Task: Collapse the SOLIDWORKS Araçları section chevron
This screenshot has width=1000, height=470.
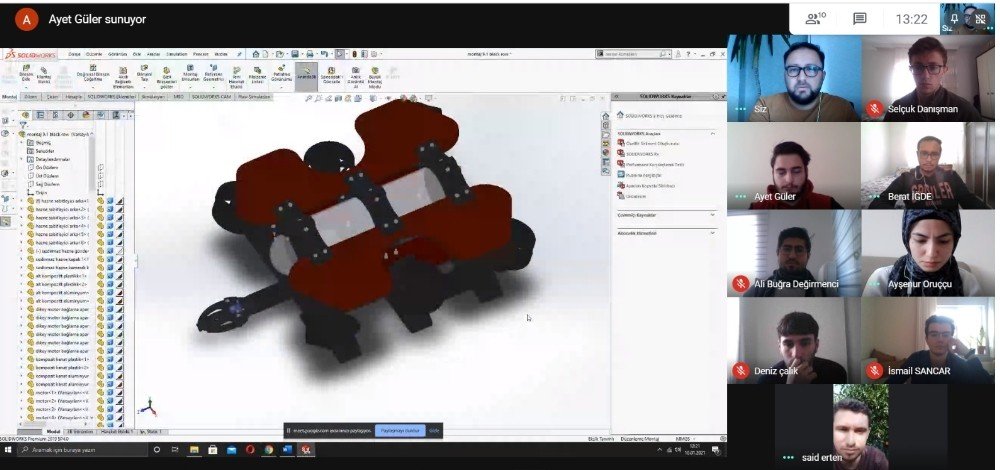Action: [712, 134]
